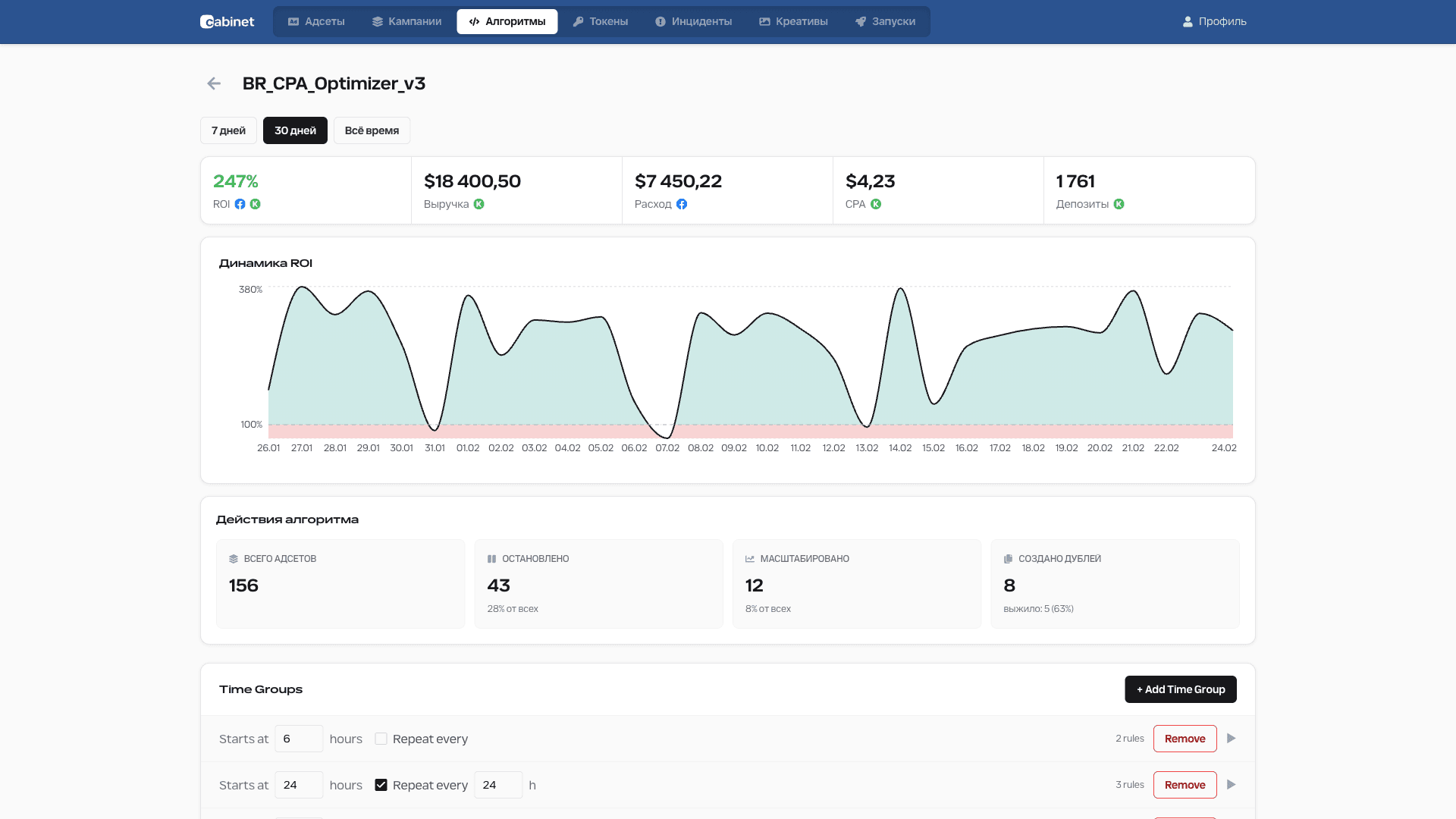Click the Cabinet logo
The image size is (1456, 819).
(x=227, y=21)
